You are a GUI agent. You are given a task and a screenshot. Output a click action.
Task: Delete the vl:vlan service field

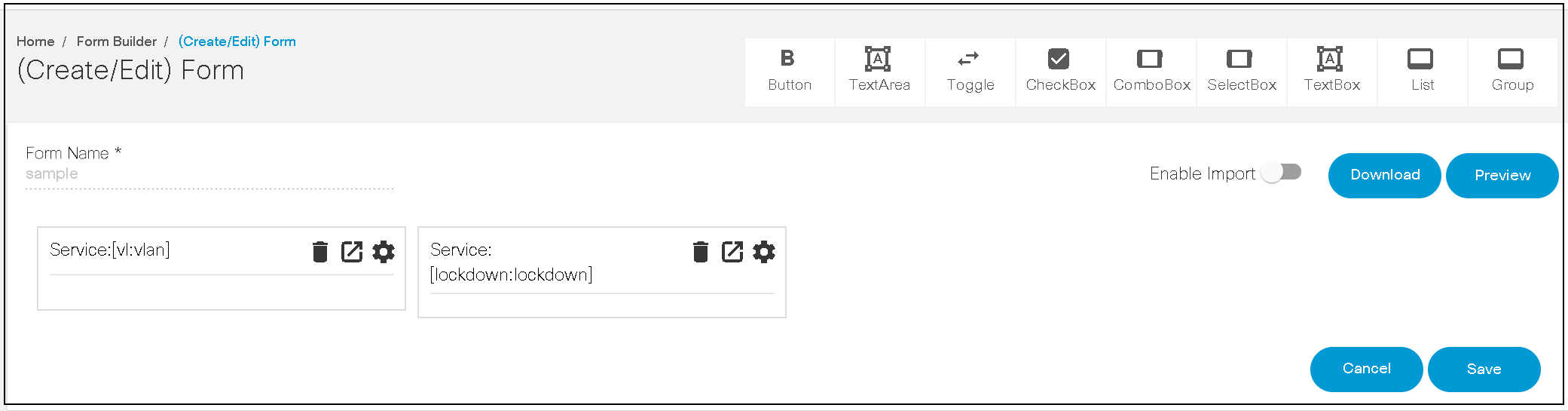click(x=320, y=251)
